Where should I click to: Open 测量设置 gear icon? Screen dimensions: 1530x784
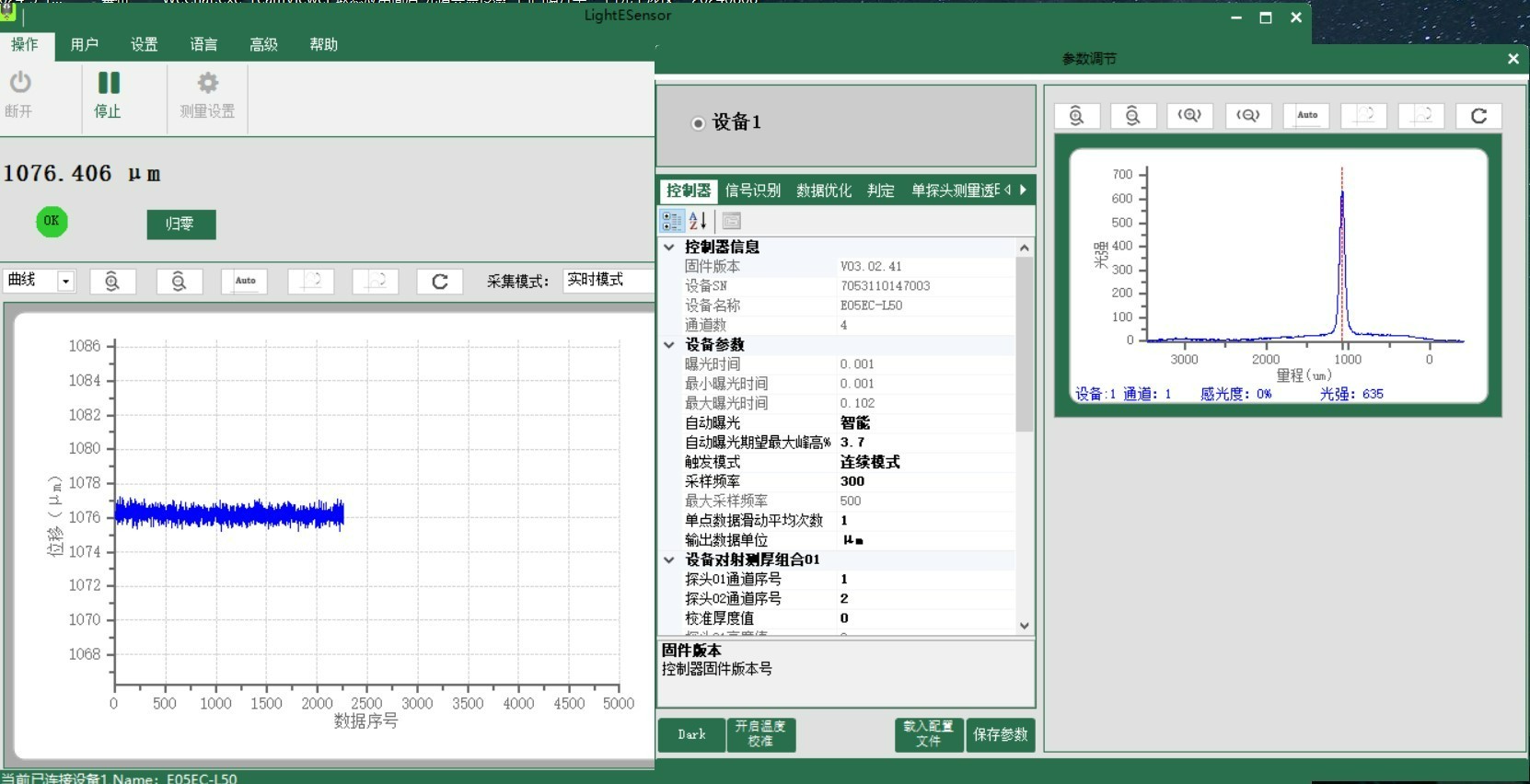(208, 84)
